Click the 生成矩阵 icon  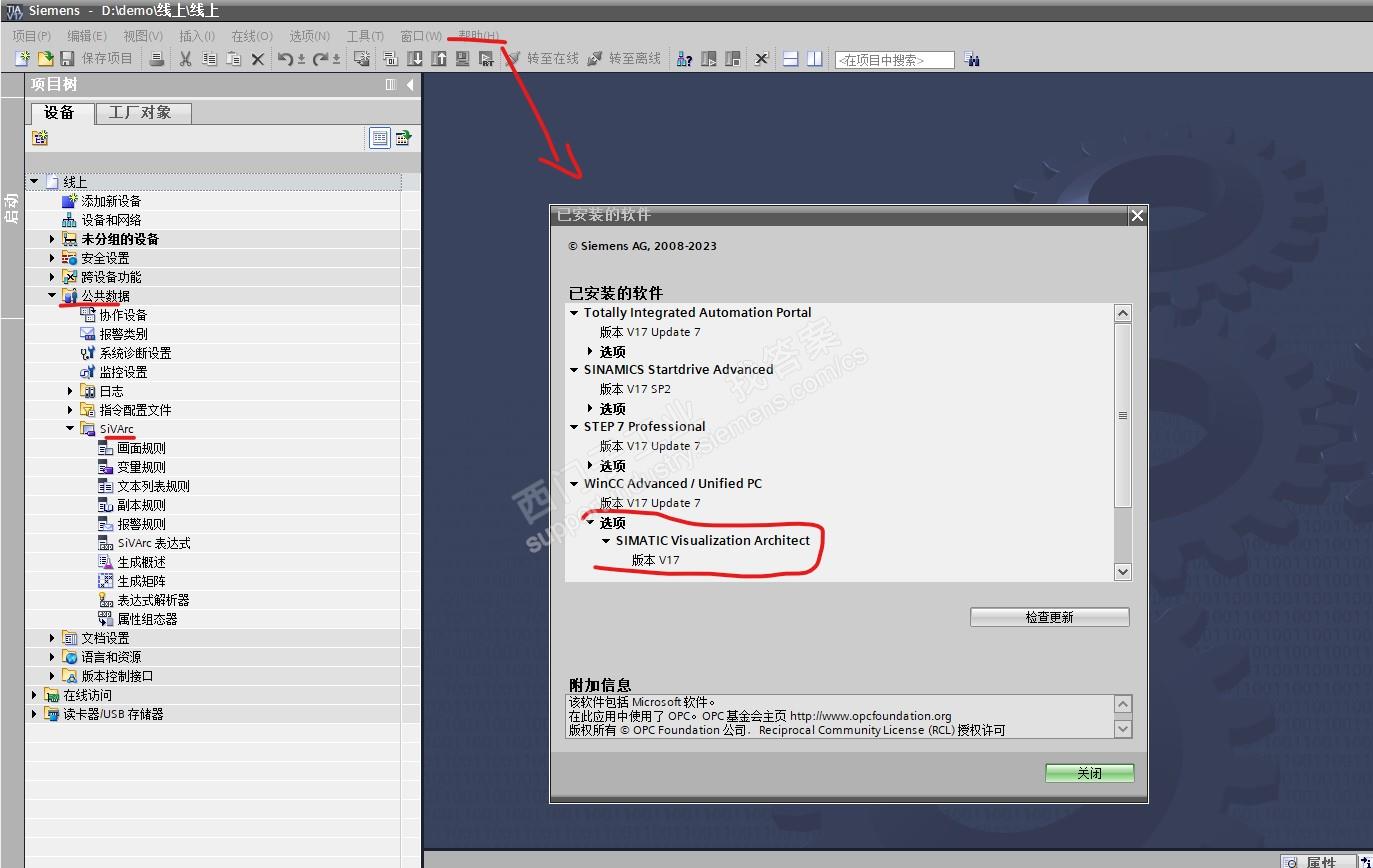tap(105, 581)
